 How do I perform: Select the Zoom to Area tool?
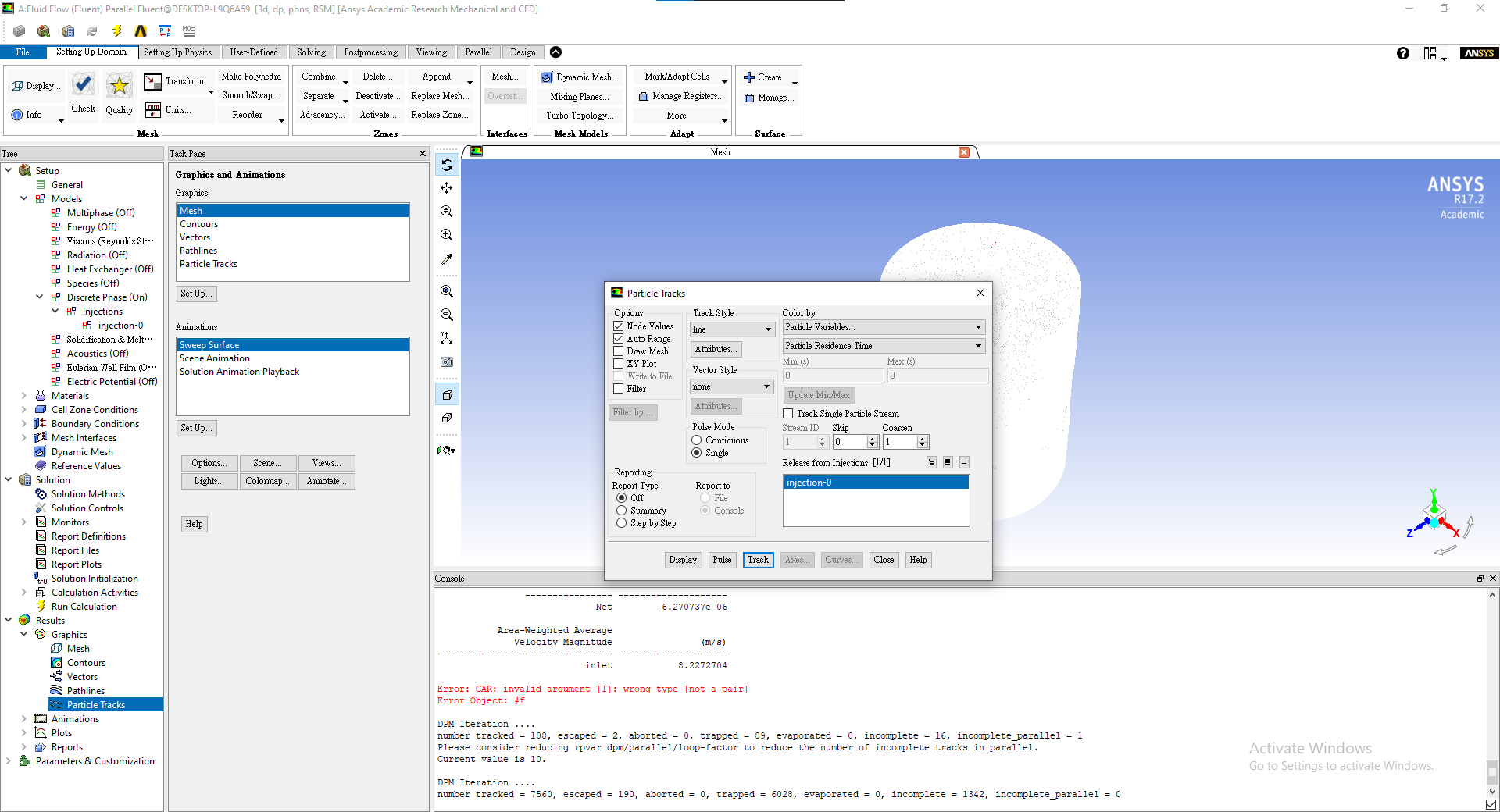tap(447, 235)
